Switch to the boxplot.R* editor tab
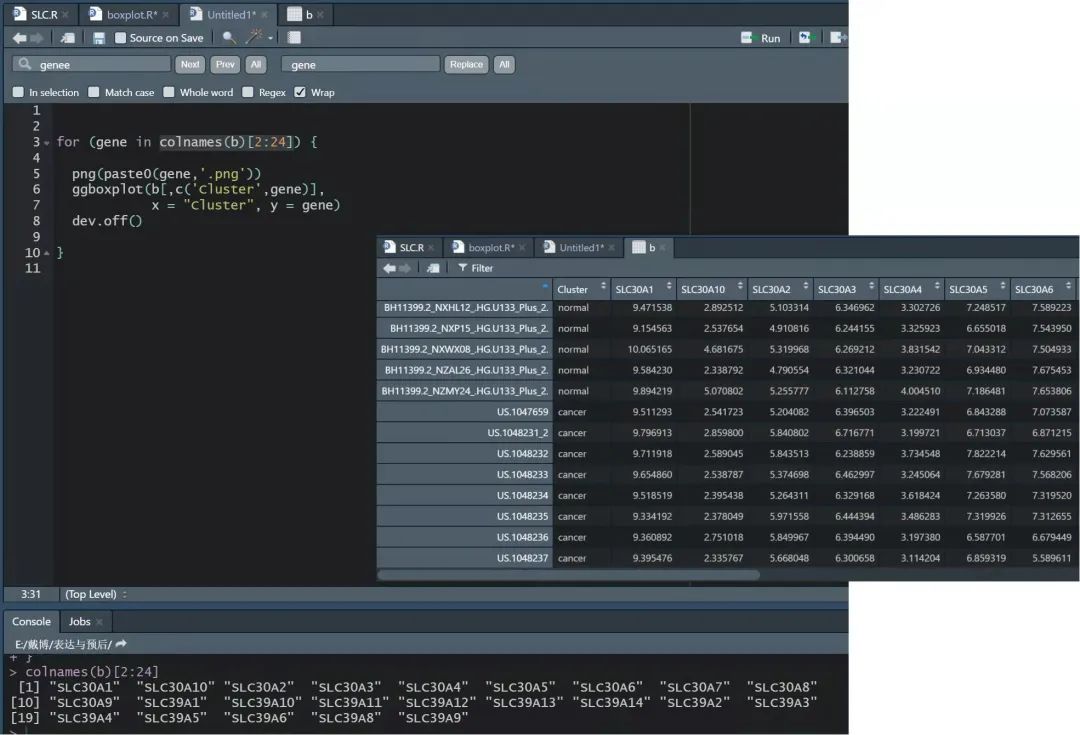This screenshot has width=1080, height=735. (130, 14)
